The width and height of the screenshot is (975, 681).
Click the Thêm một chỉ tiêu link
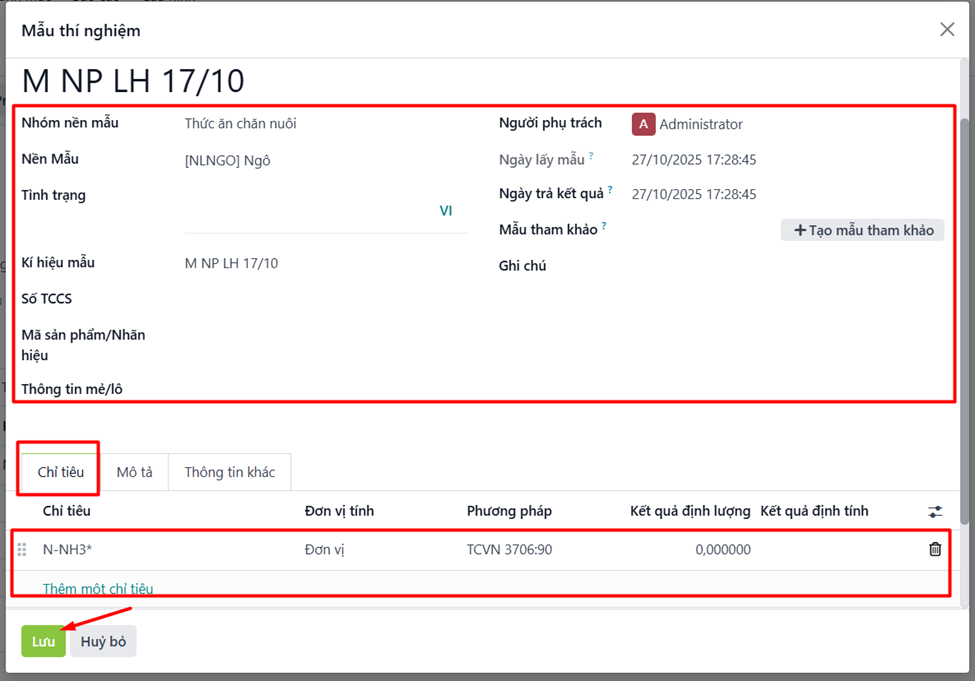pos(98,589)
